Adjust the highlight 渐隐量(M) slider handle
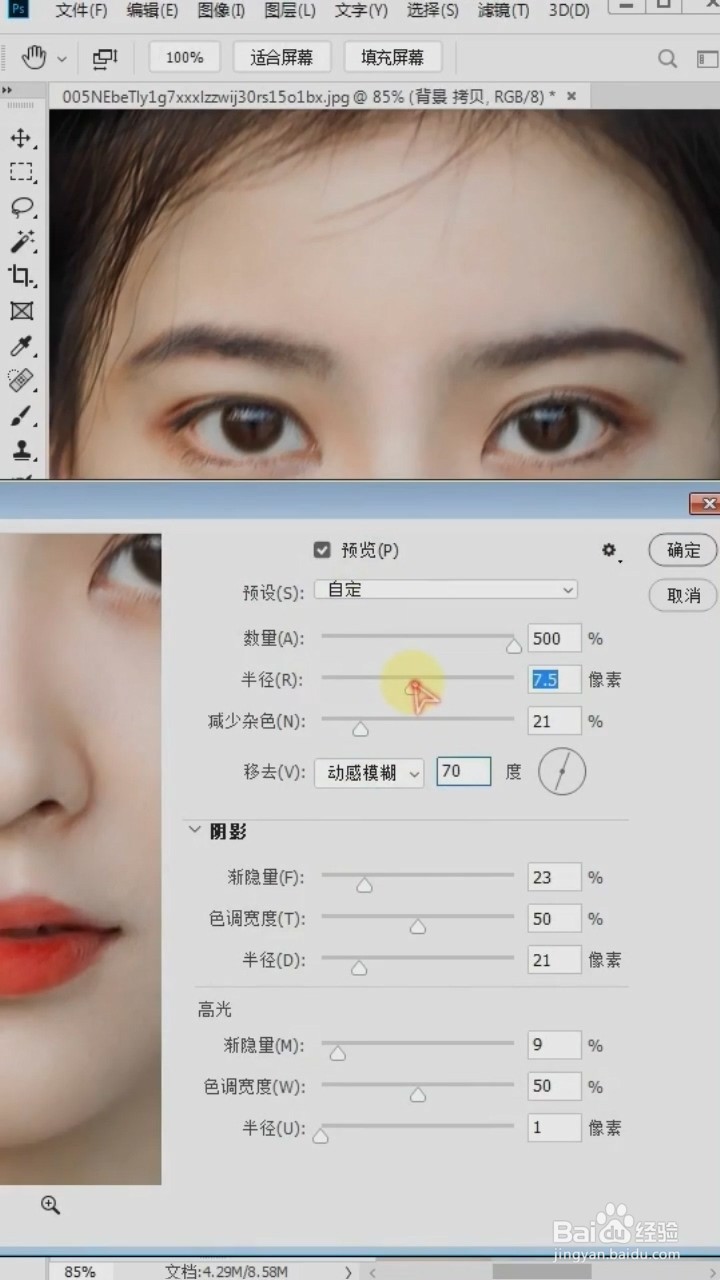 click(337, 1053)
